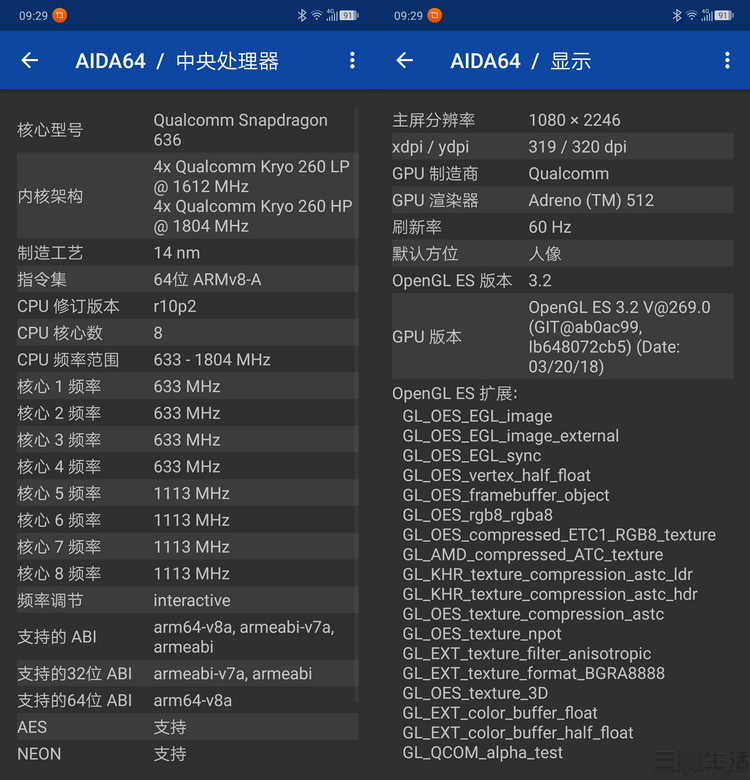750x780 pixels.
Task: Tap the 制造工艺 14 nm row
Action: (x=185, y=253)
